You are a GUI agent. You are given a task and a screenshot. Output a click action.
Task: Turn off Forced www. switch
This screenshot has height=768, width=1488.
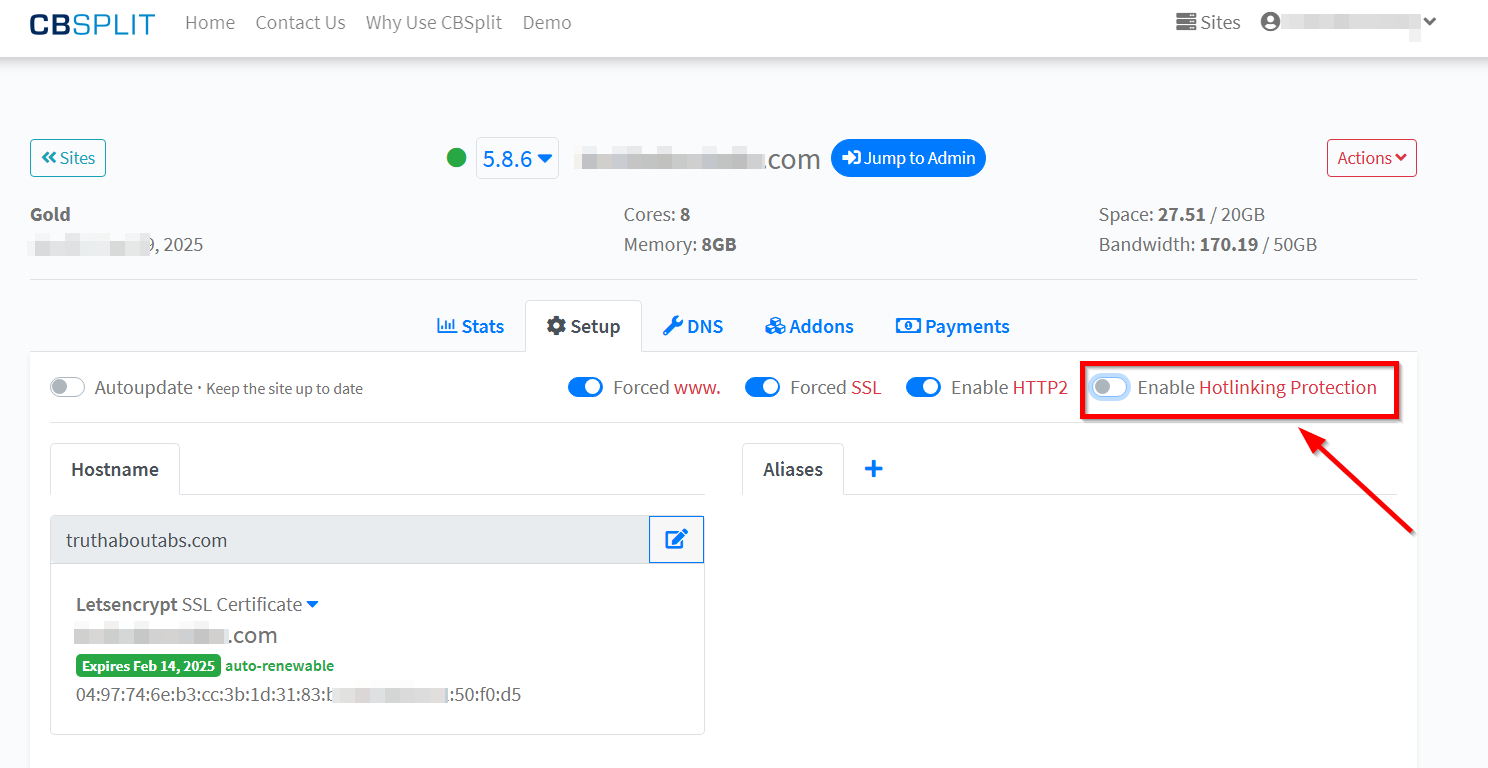coord(585,387)
